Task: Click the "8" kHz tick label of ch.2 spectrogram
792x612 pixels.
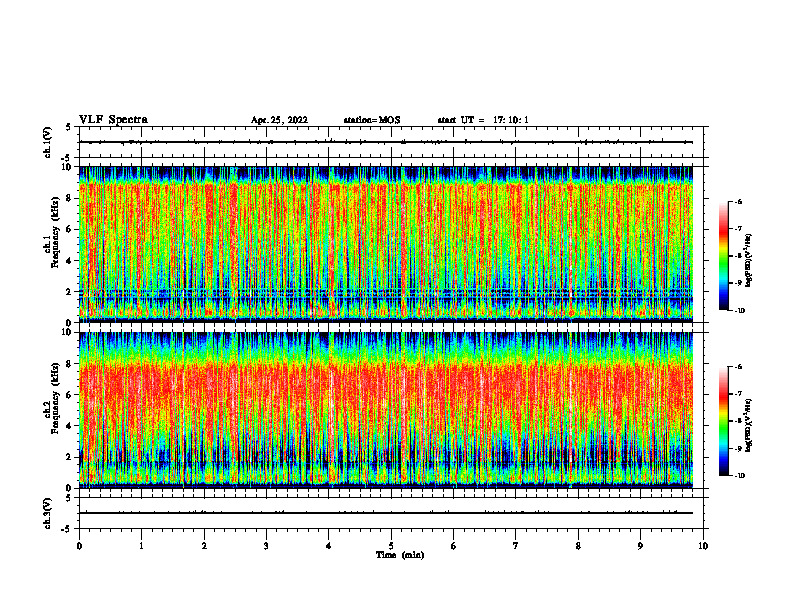Action: [x=69, y=364]
